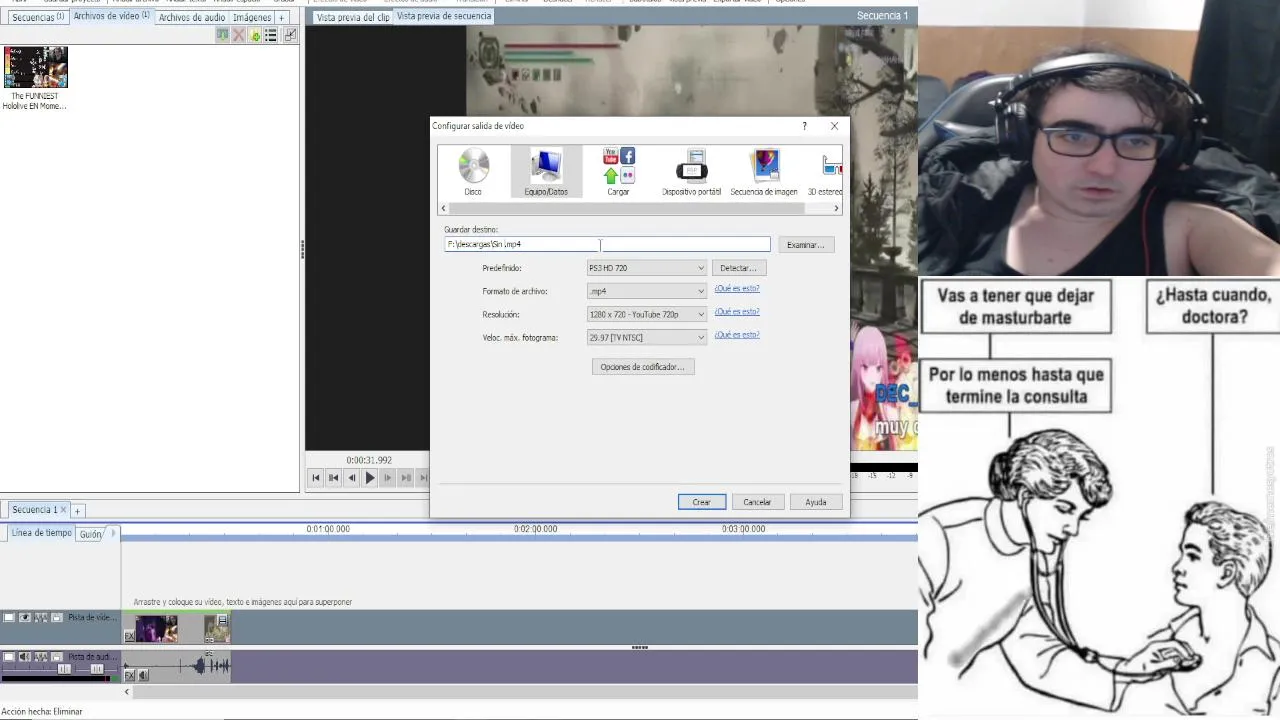1280x720 pixels.
Task: Click the red delete icon in media bin
Action: [x=238, y=35]
